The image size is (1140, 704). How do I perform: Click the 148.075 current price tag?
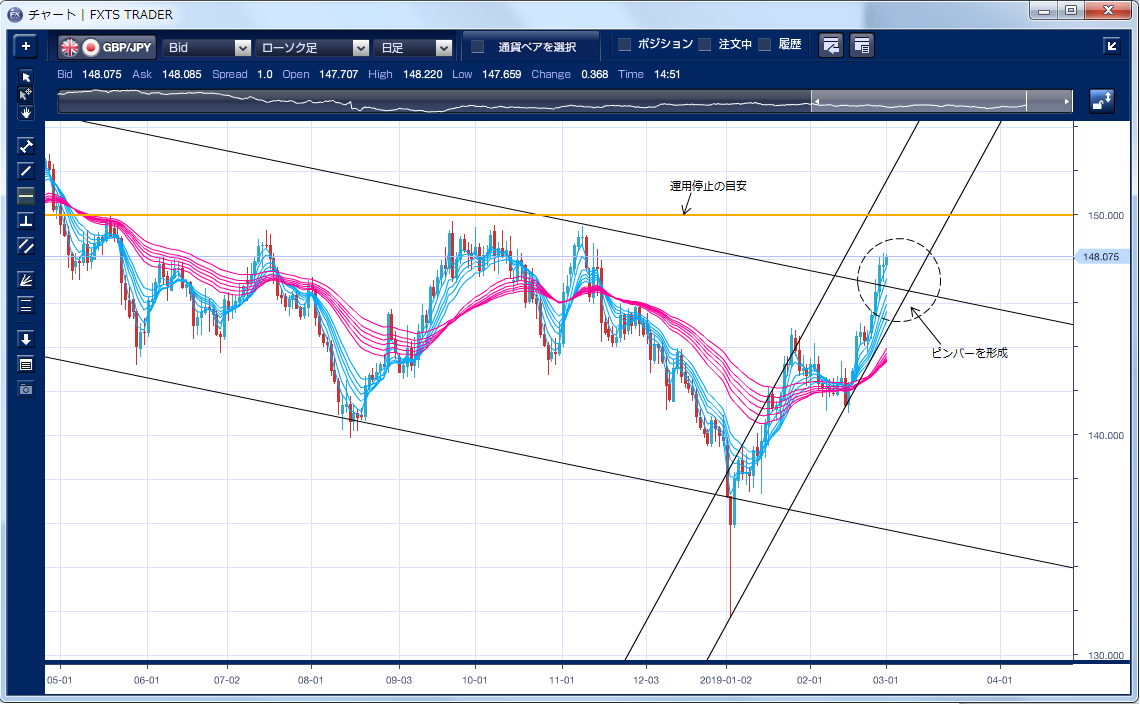(1101, 257)
